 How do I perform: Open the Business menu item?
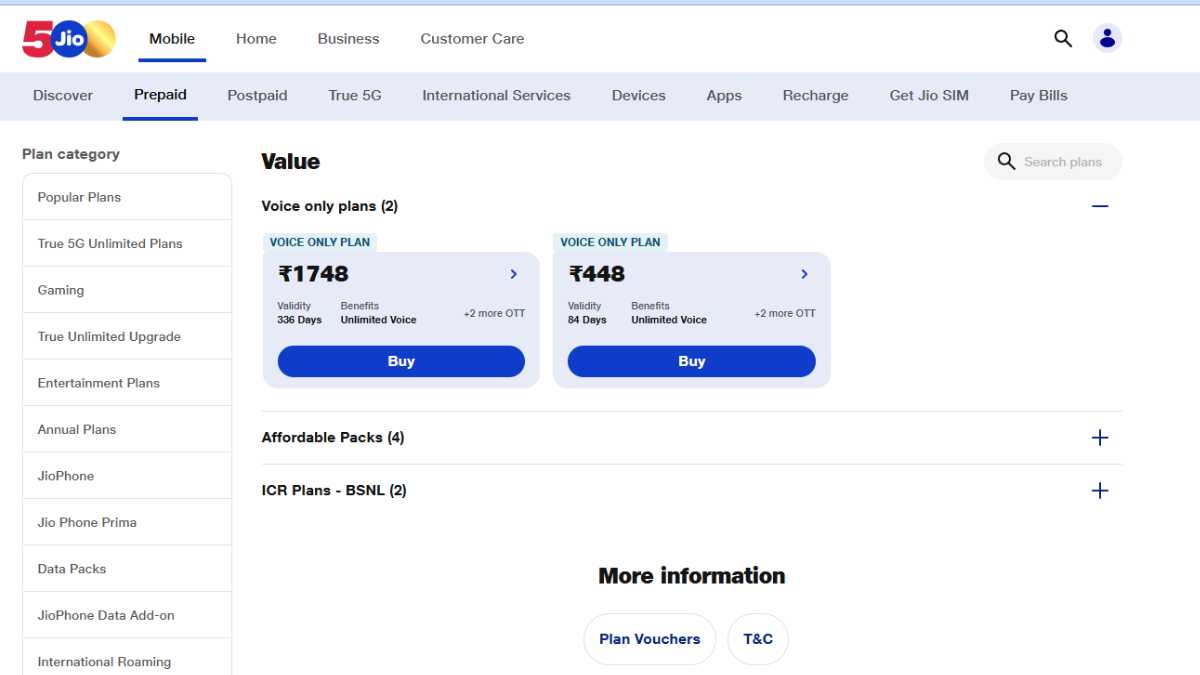[x=348, y=39]
